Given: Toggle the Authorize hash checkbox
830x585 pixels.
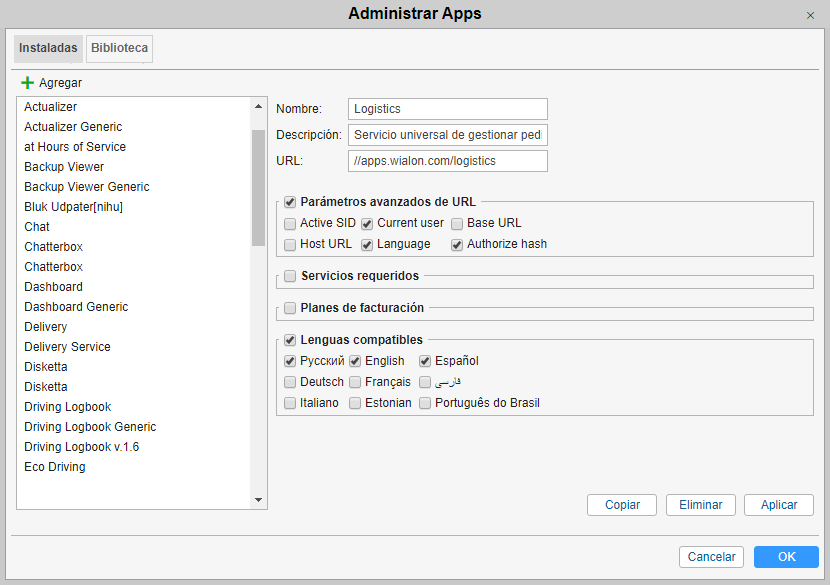Looking at the screenshot, I should click(x=457, y=244).
